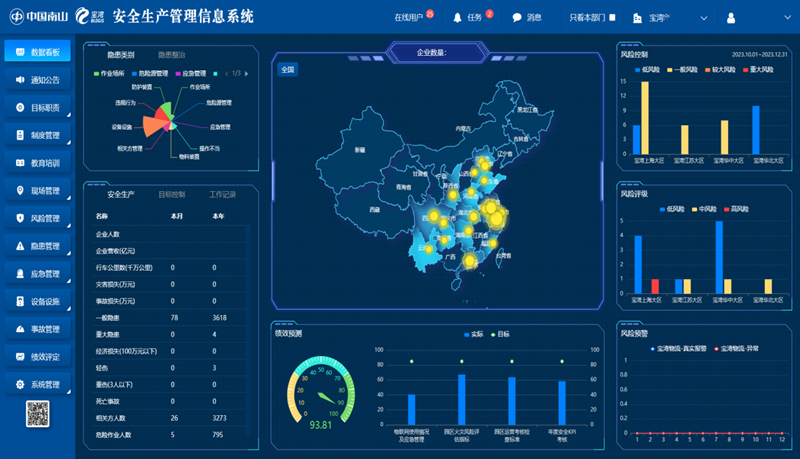800x459 pixels.
Task: Click the date range 2023.10.01~2023.12.31
Action: pyautogui.click(x=759, y=55)
